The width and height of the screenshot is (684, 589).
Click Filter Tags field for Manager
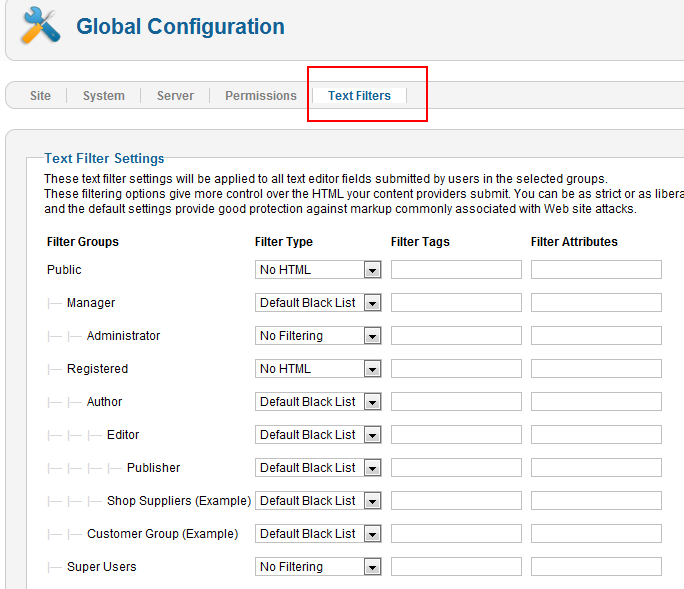(456, 303)
